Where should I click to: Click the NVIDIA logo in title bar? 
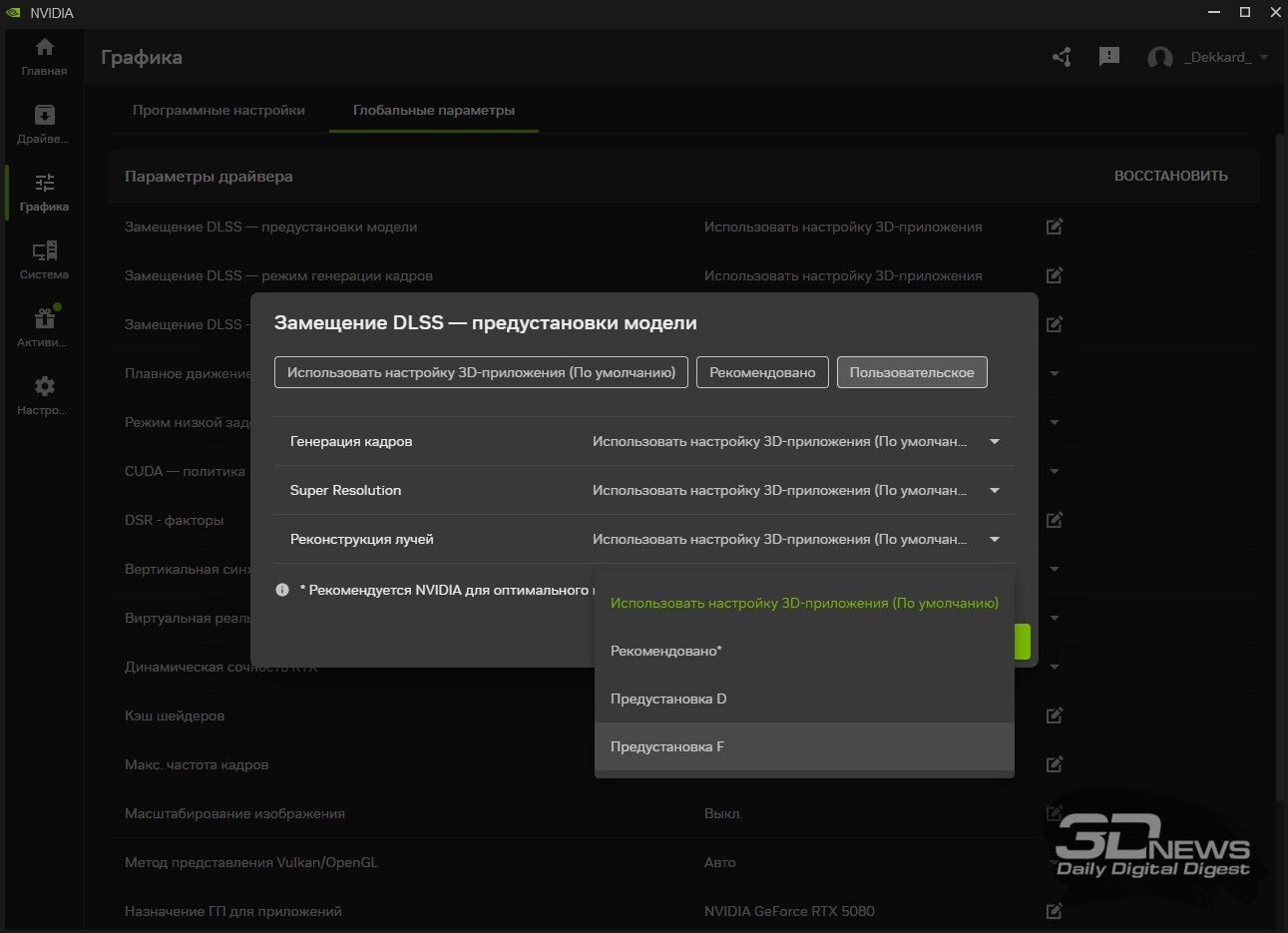(x=14, y=13)
